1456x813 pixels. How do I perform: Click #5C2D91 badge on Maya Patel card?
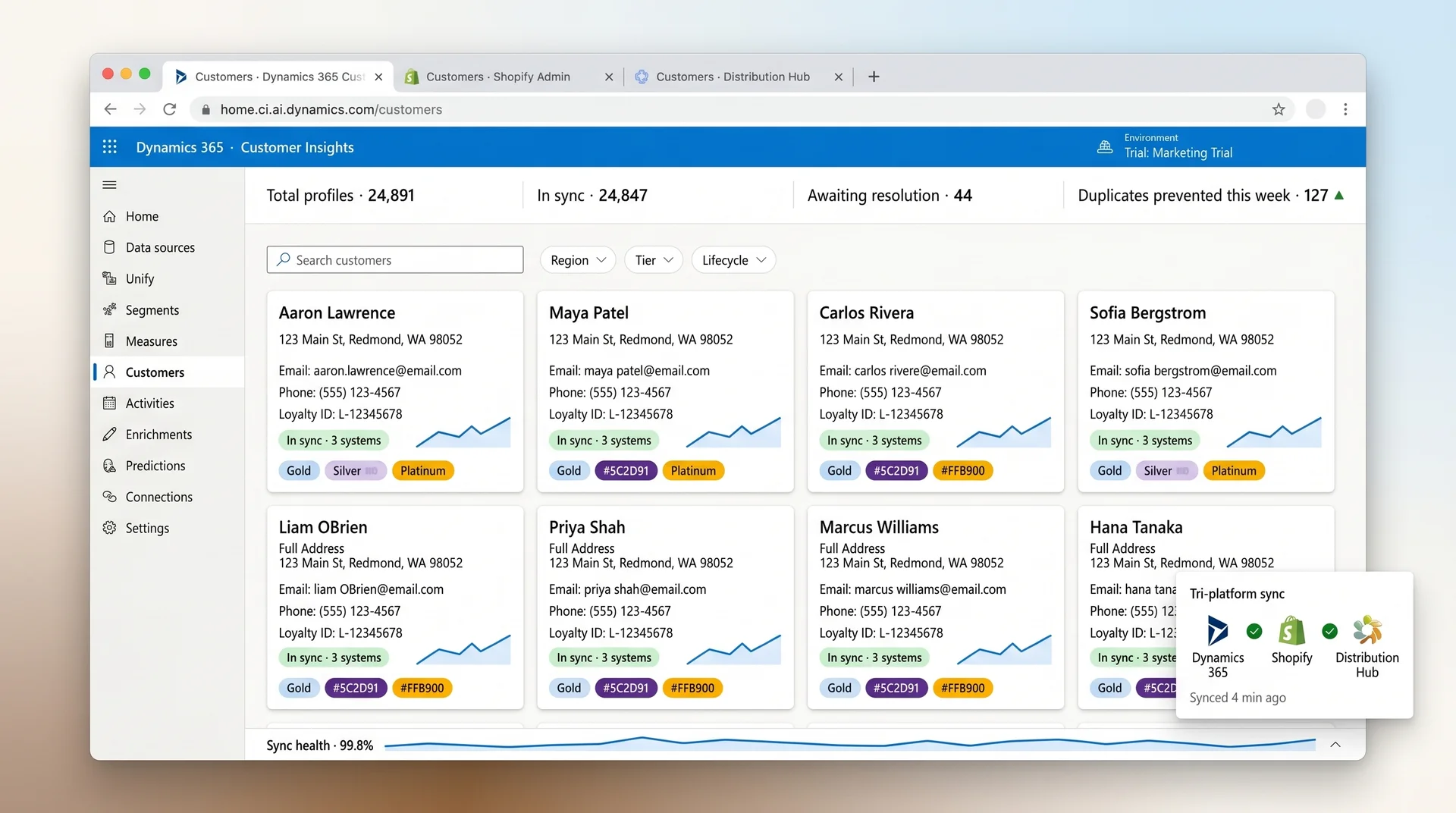click(x=626, y=470)
